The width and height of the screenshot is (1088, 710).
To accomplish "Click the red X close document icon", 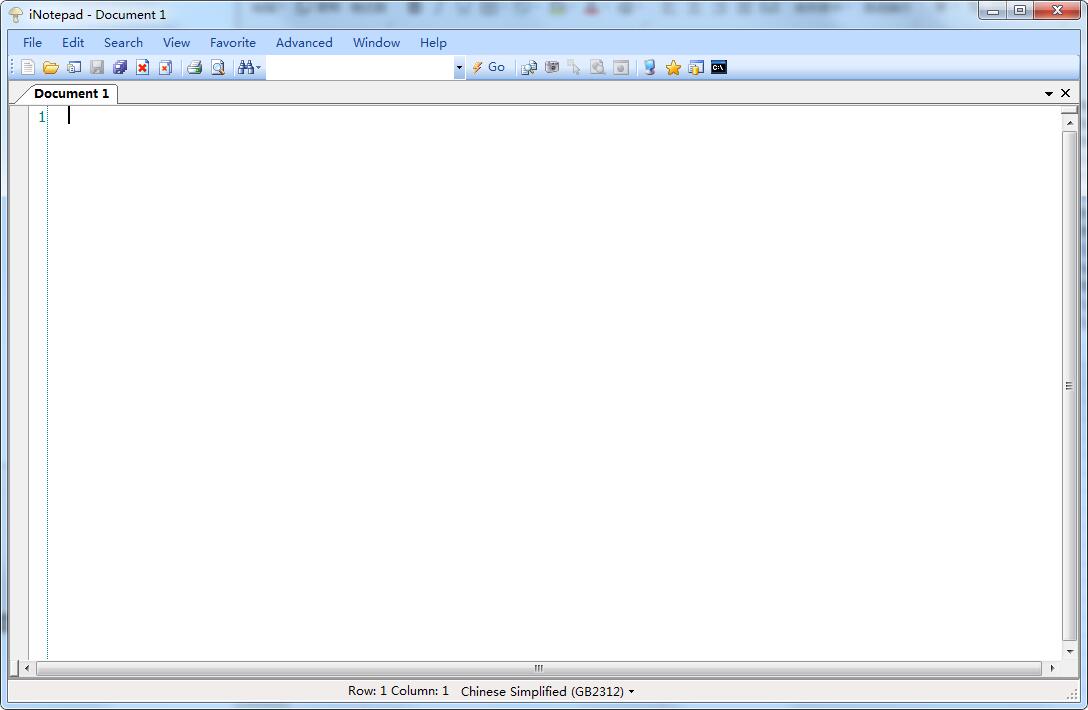I will pyautogui.click(x=143, y=68).
